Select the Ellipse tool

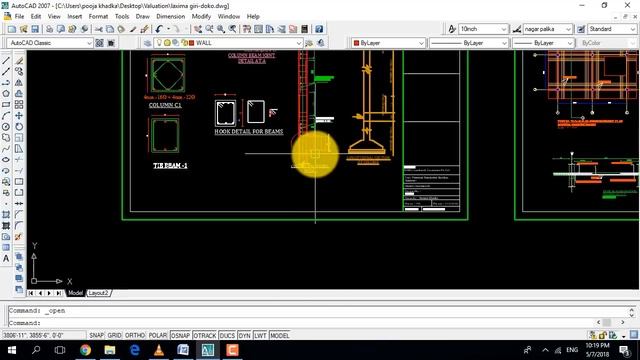click(x=6, y=160)
